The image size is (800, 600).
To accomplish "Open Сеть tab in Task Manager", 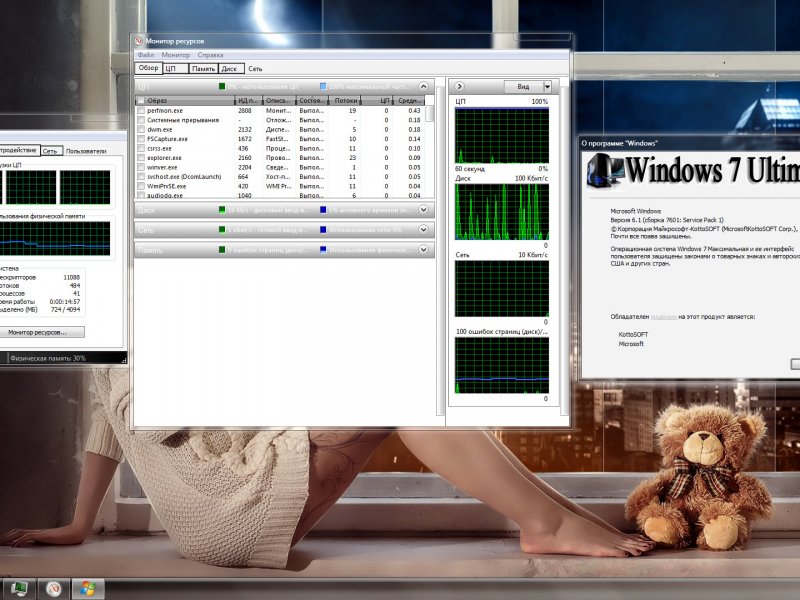I will pyautogui.click(x=51, y=151).
